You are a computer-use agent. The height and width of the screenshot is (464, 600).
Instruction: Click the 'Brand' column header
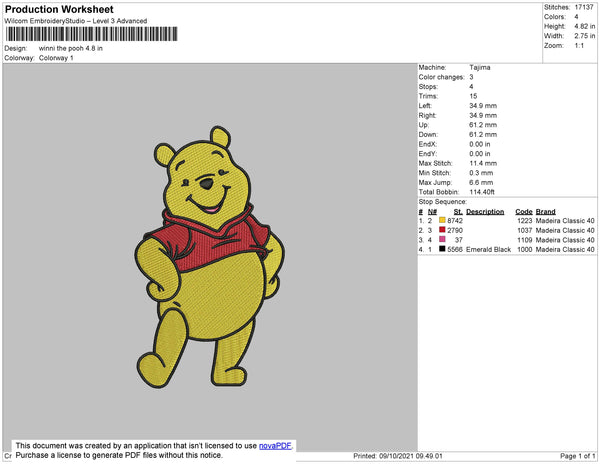tap(545, 212)
